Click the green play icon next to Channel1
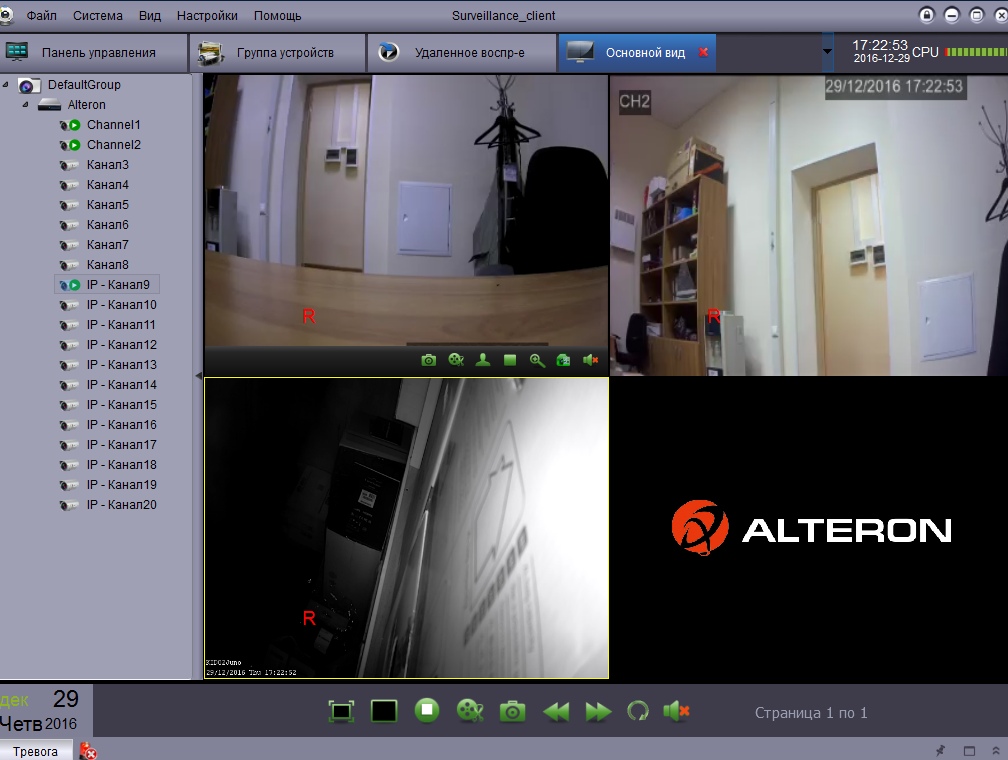Image resolution: width=1008 pixels, height=760 pixels. pyautogui.click(x=75, y=125)
